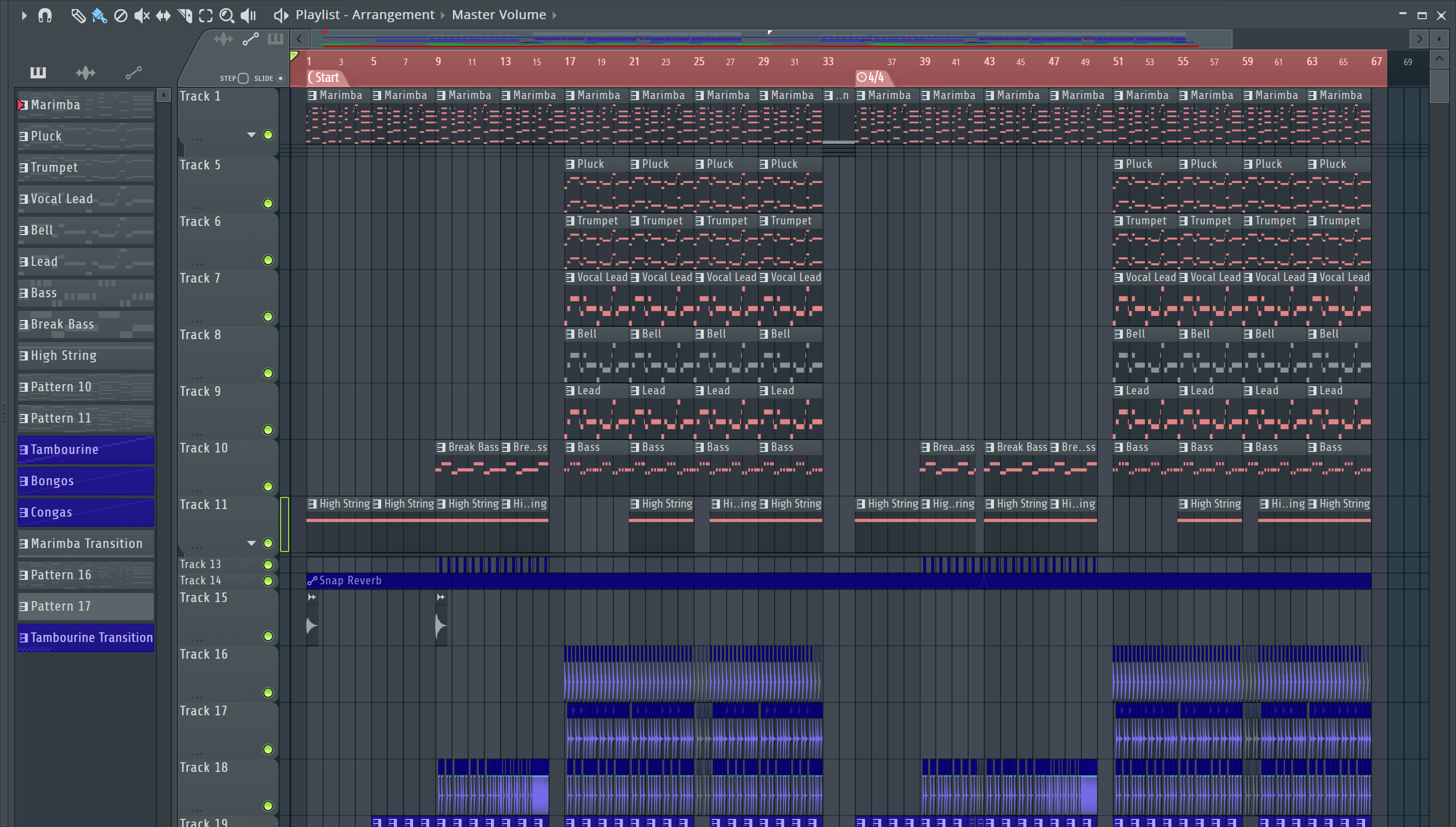Mute Track 7 with its green LED

point(268,316)
